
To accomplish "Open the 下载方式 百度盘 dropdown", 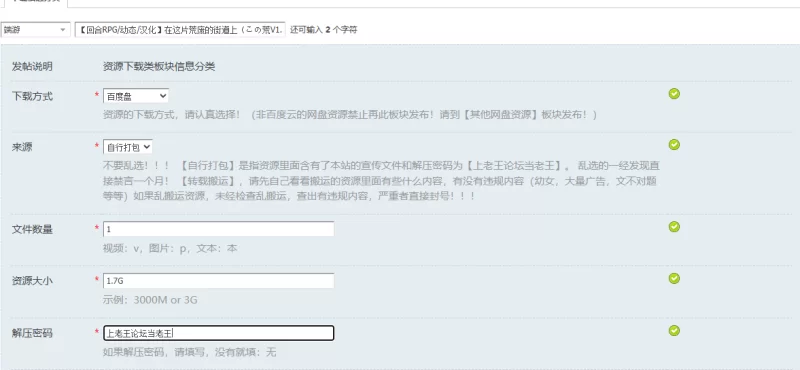I will point(136,96).
